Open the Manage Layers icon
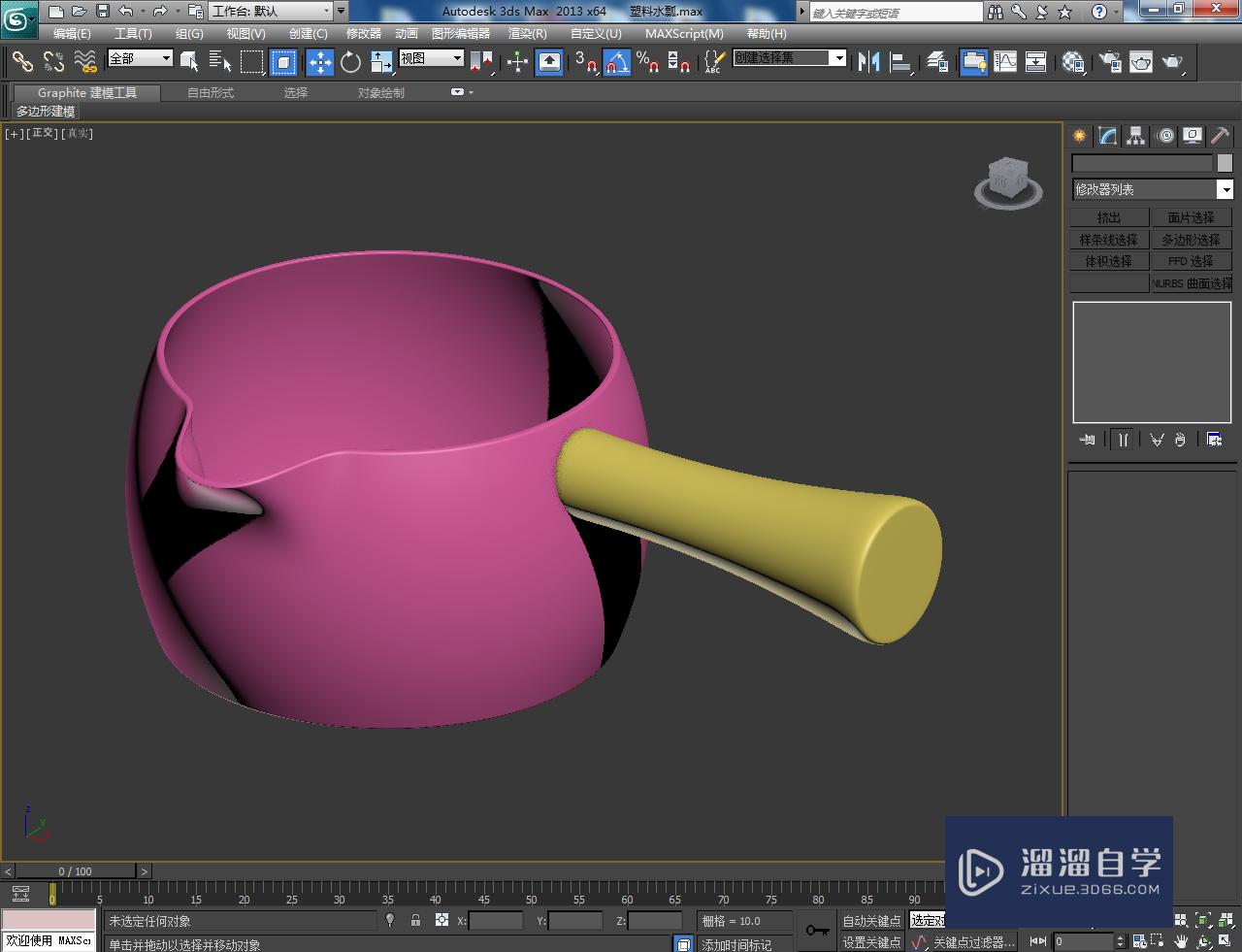Screen dimensions: 1242x952 tap(937, 62)
